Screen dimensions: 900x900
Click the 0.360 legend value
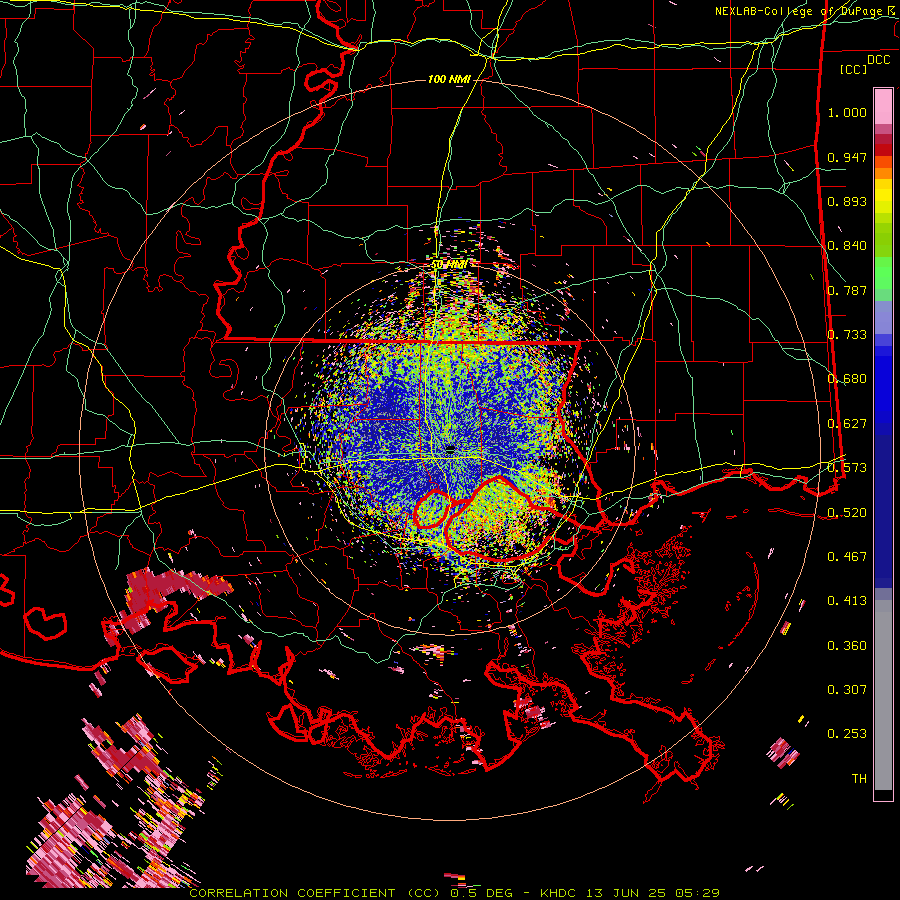pos(847,646)
